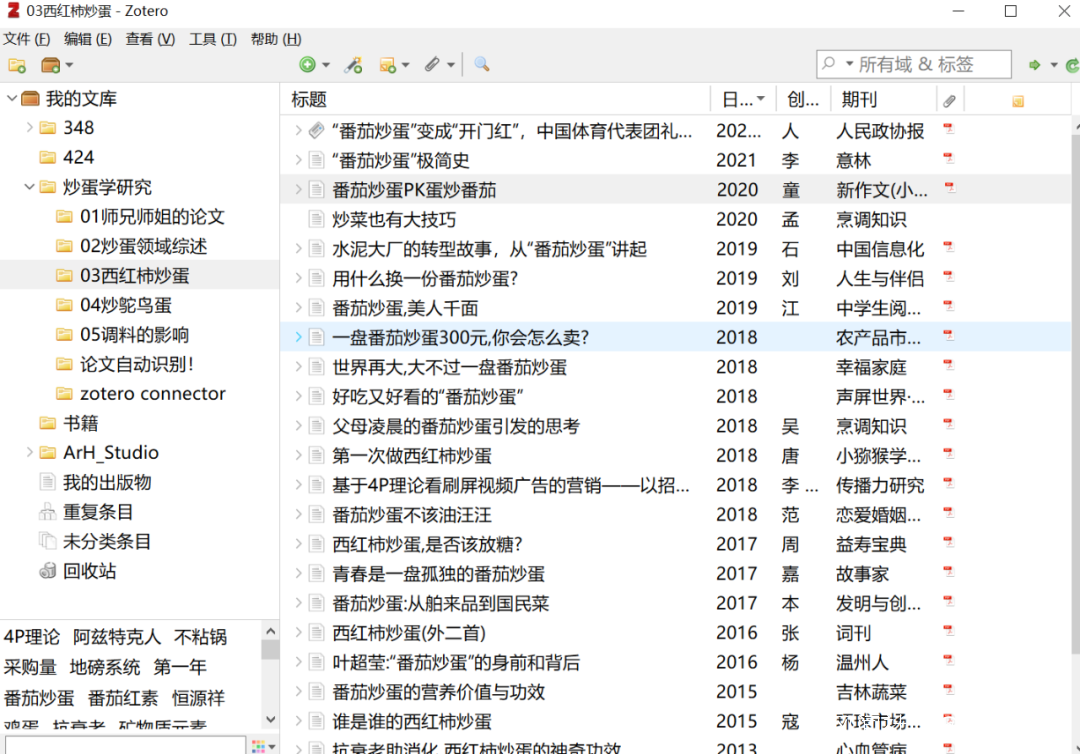Click the attachment column header paperclip
The width and height of the screenshot is (1080, 754).
pos(949,101)
